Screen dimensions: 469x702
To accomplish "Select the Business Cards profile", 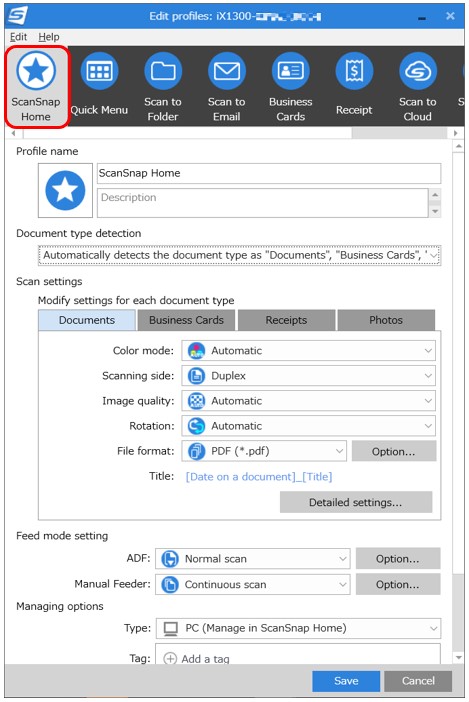I will 290,87.
